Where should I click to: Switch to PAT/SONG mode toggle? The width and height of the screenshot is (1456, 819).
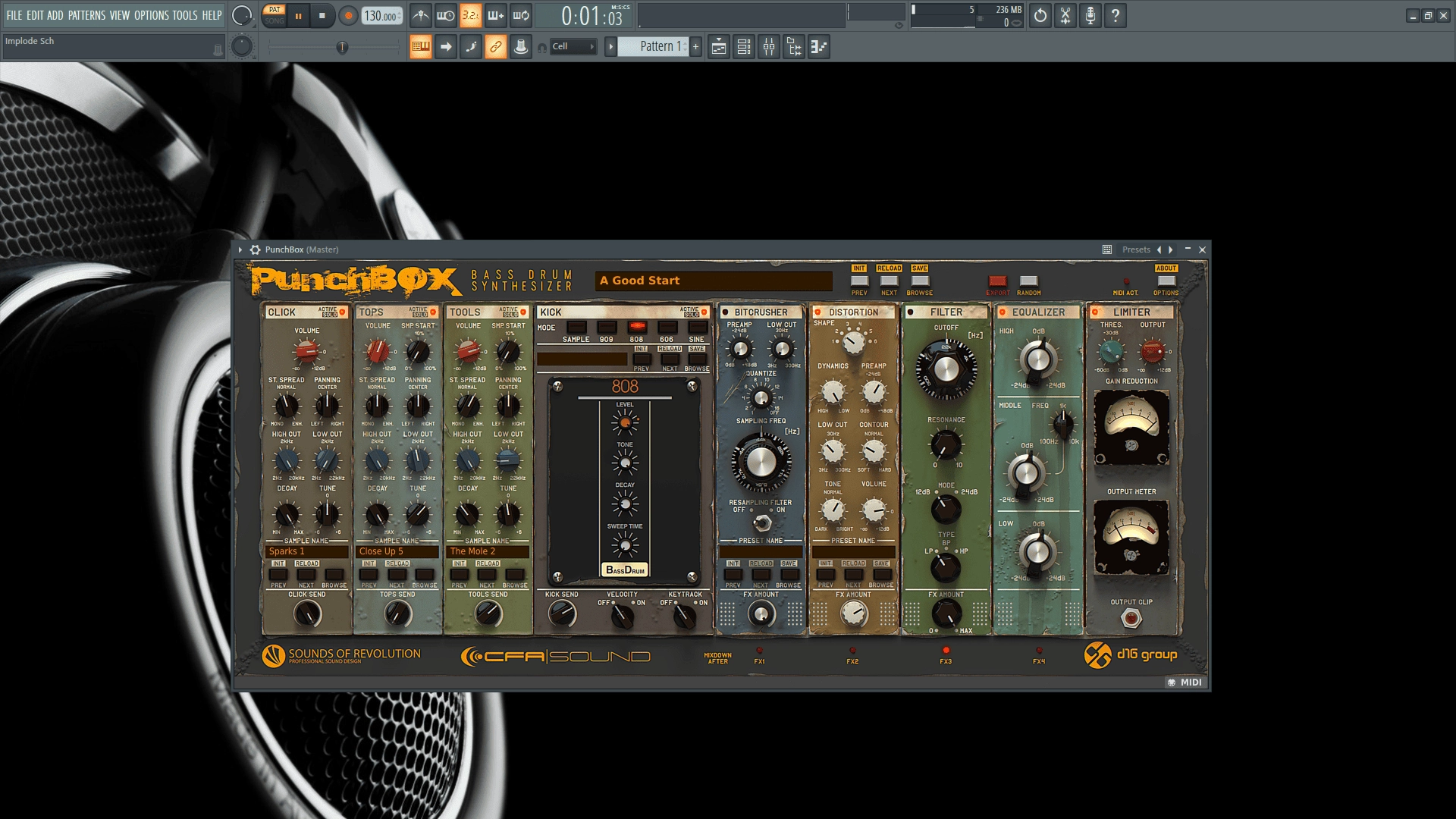[275, 15]
